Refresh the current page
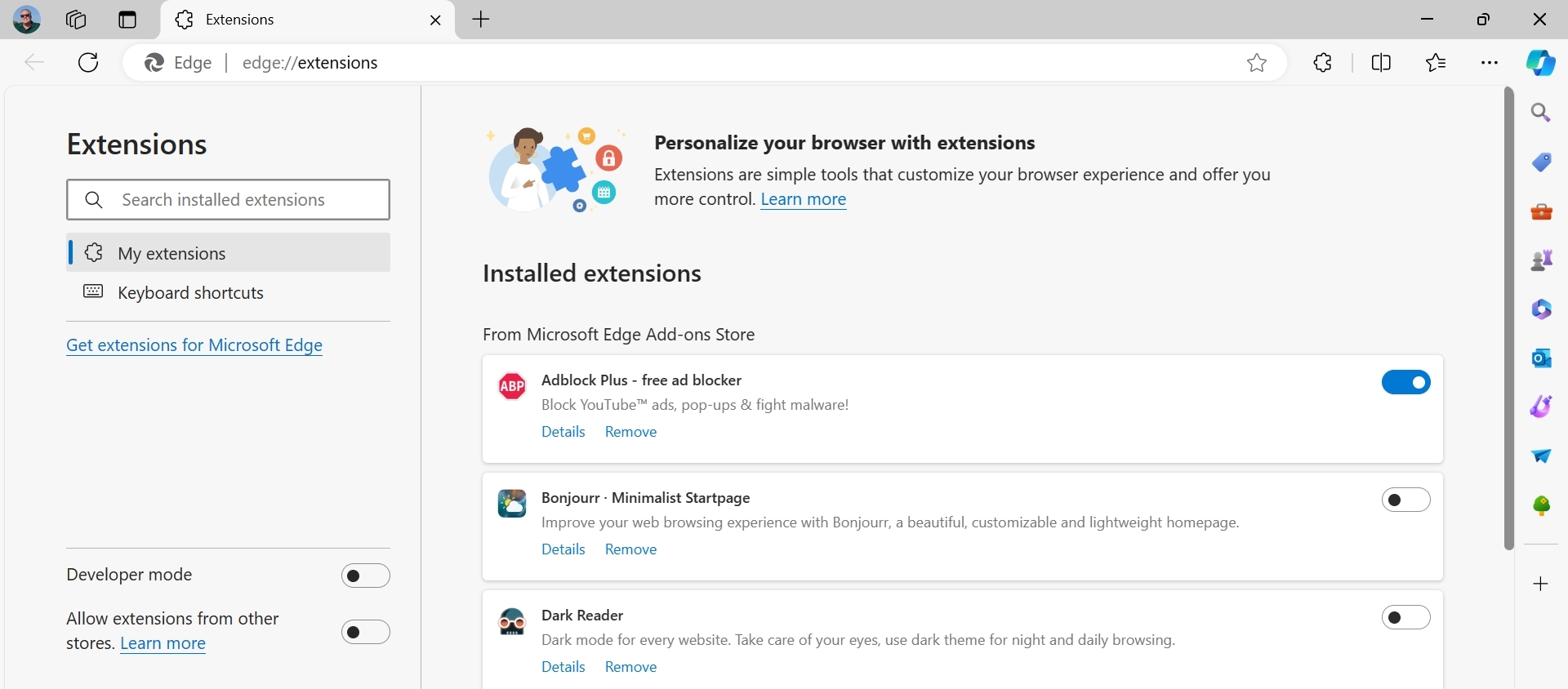Screen dimensions: 1568x689 point(88,63)
